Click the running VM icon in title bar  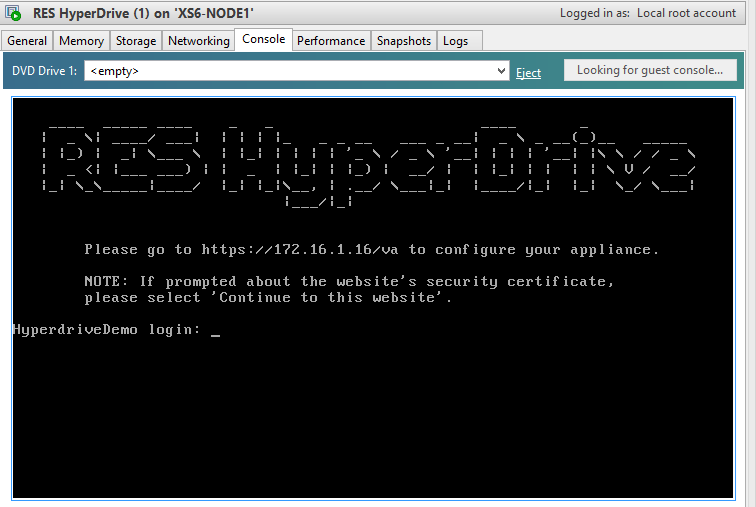coord(13,13)
